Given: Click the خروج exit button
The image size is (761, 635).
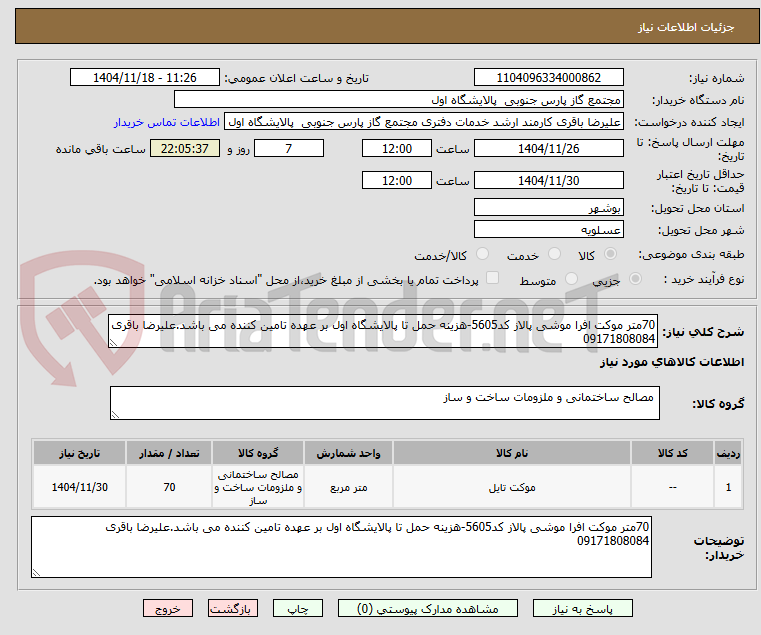Looking at the screenshot, I should click(x=167, y=608).
